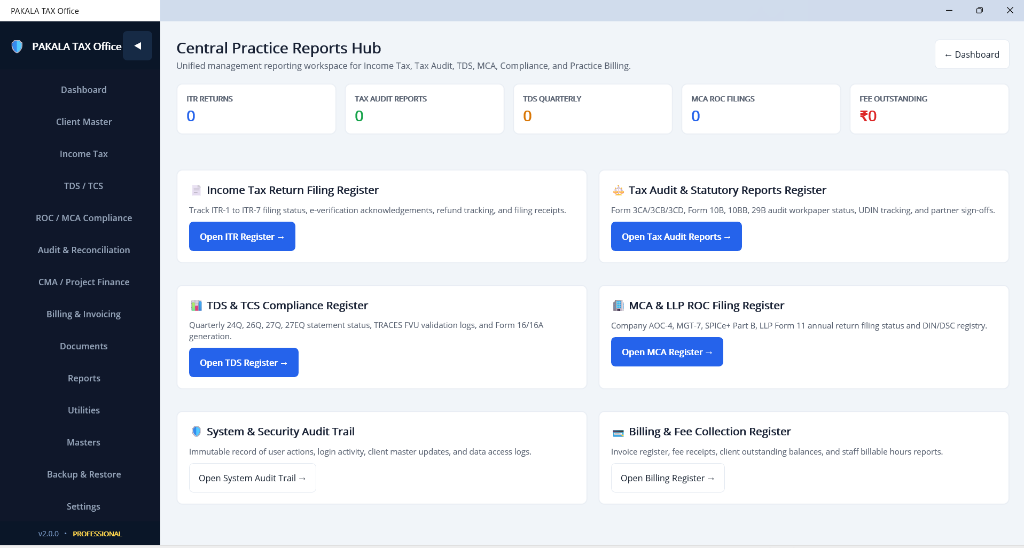1024x548 pixels.
Task: Click the TDS QUARTERLY stat card
Action: point(593,109)
